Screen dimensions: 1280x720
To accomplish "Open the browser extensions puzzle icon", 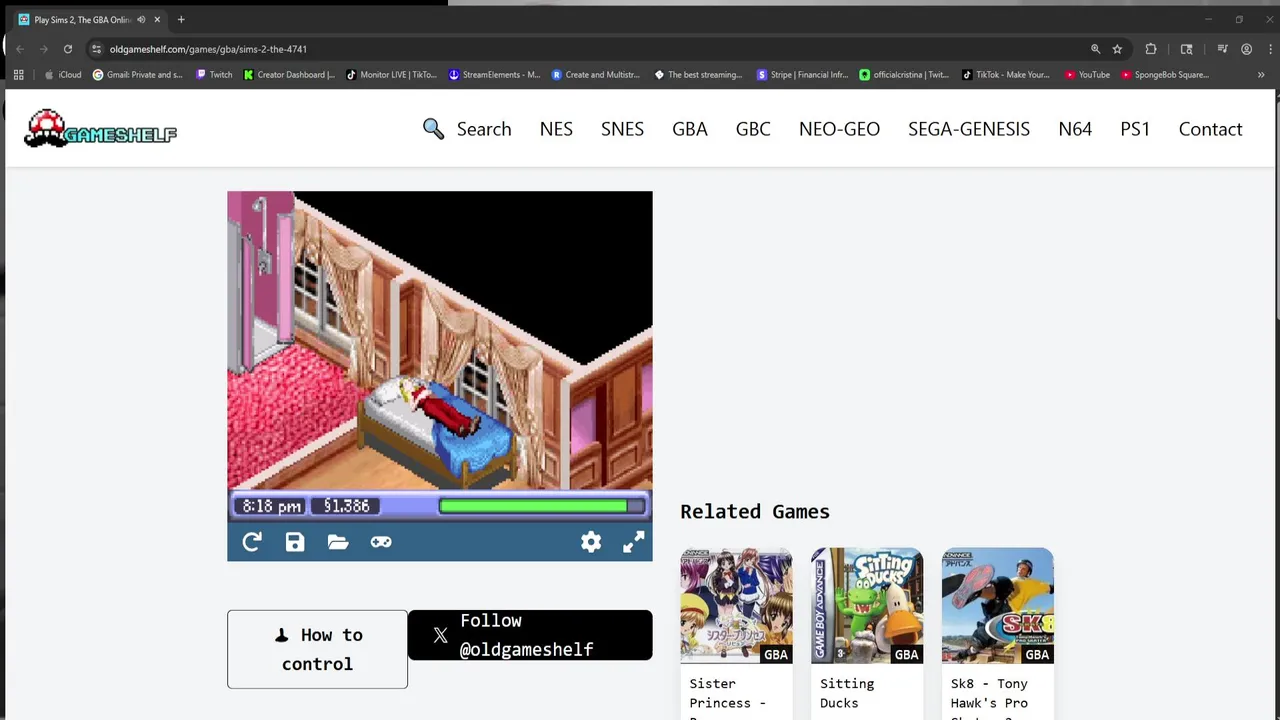I will point(1151,49).
